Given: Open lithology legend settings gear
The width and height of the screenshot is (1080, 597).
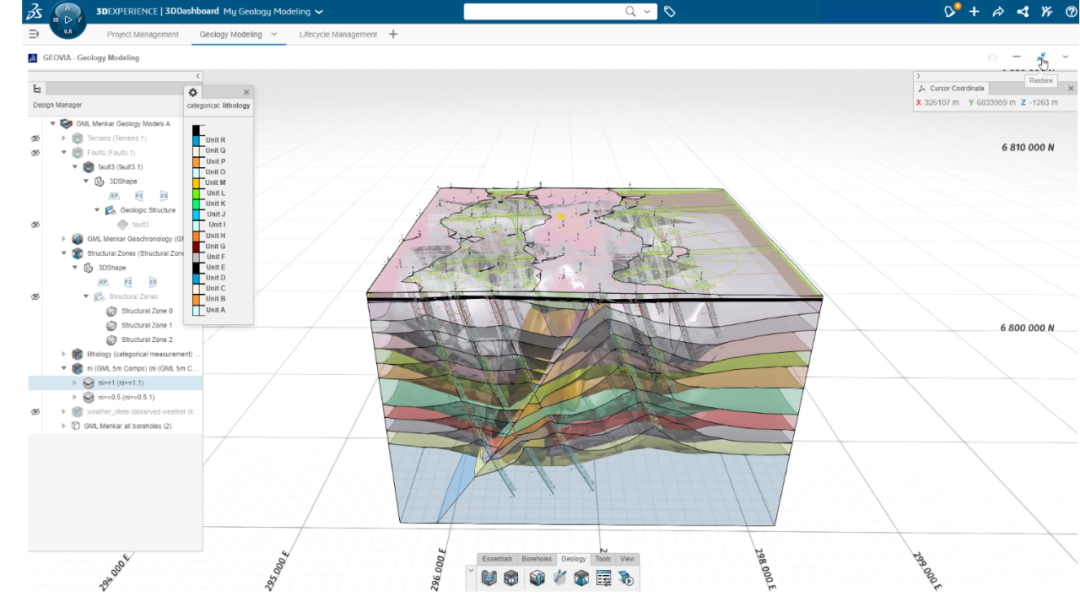Looking at the screenshot, I should (193, 92).
